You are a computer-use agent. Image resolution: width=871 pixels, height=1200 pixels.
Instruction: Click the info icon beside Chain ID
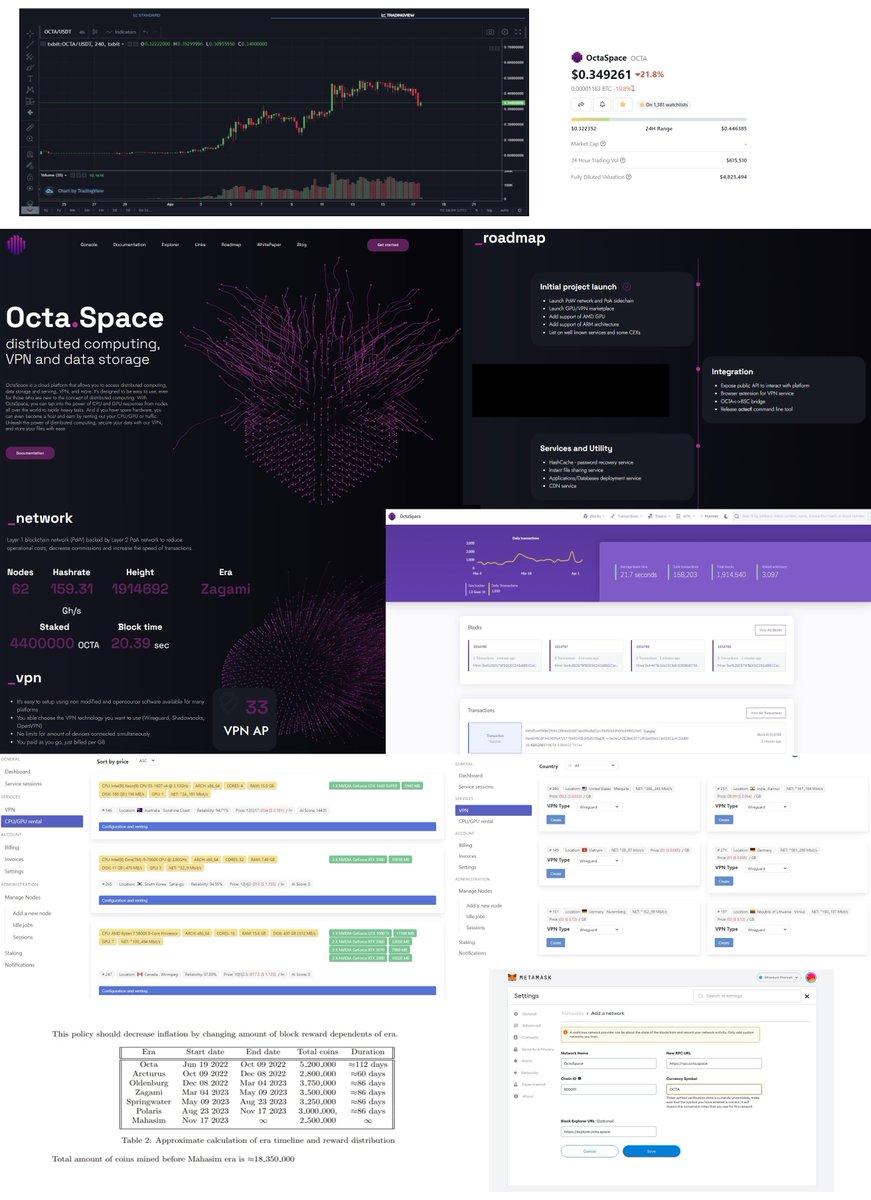579,1078
